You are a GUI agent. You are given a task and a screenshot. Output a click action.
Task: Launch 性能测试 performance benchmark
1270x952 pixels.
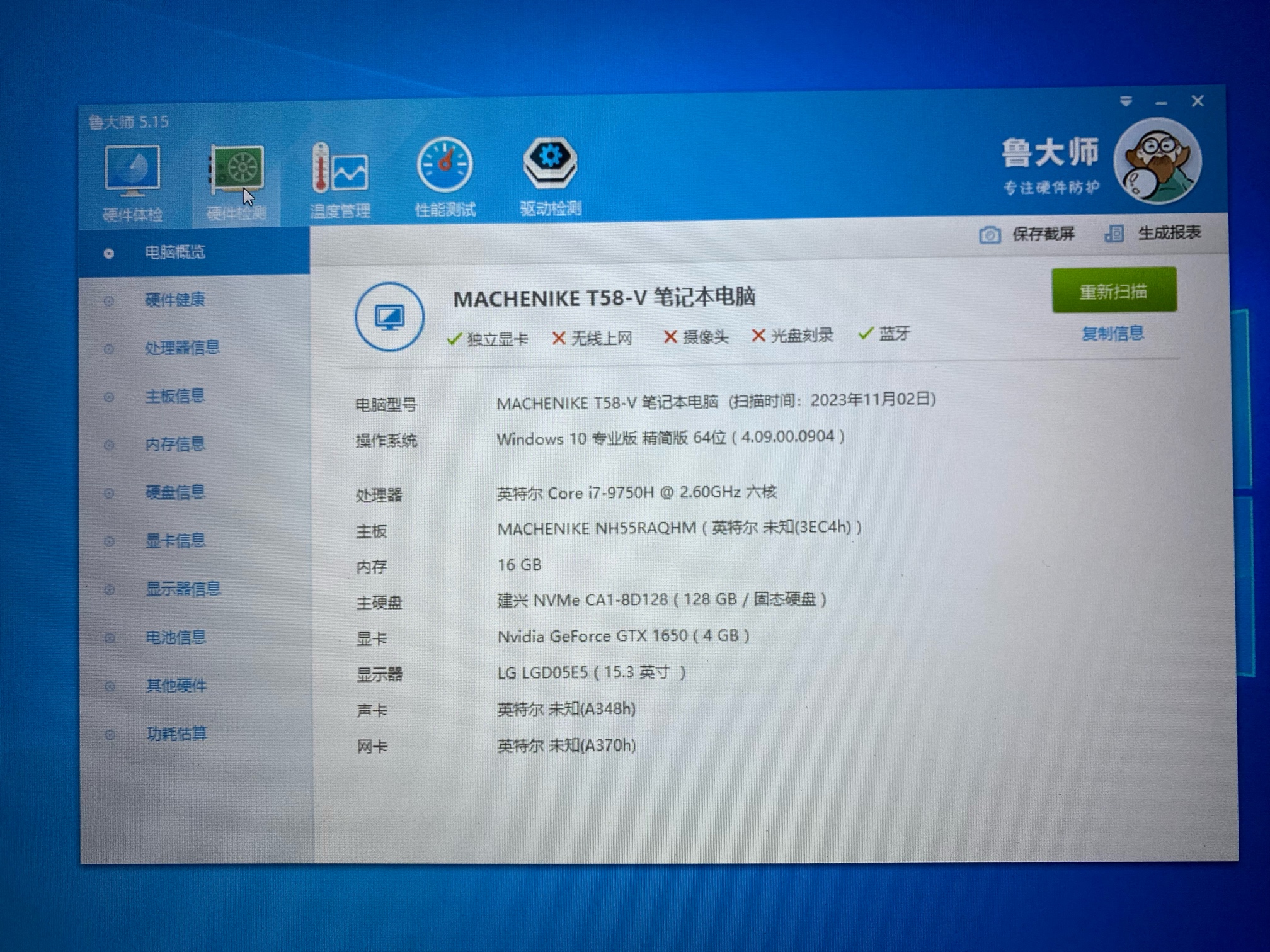(445, 166)
